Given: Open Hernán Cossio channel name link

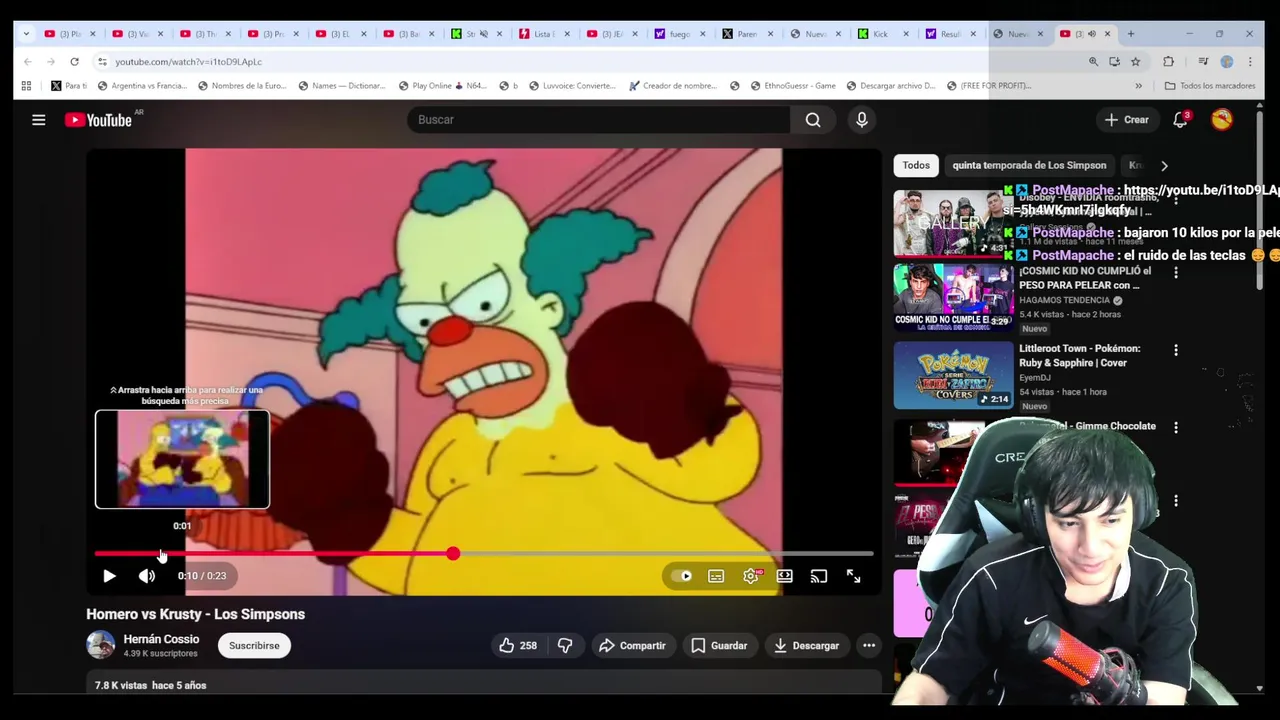Looking at the screenshot, I should [x=161, y=639].
